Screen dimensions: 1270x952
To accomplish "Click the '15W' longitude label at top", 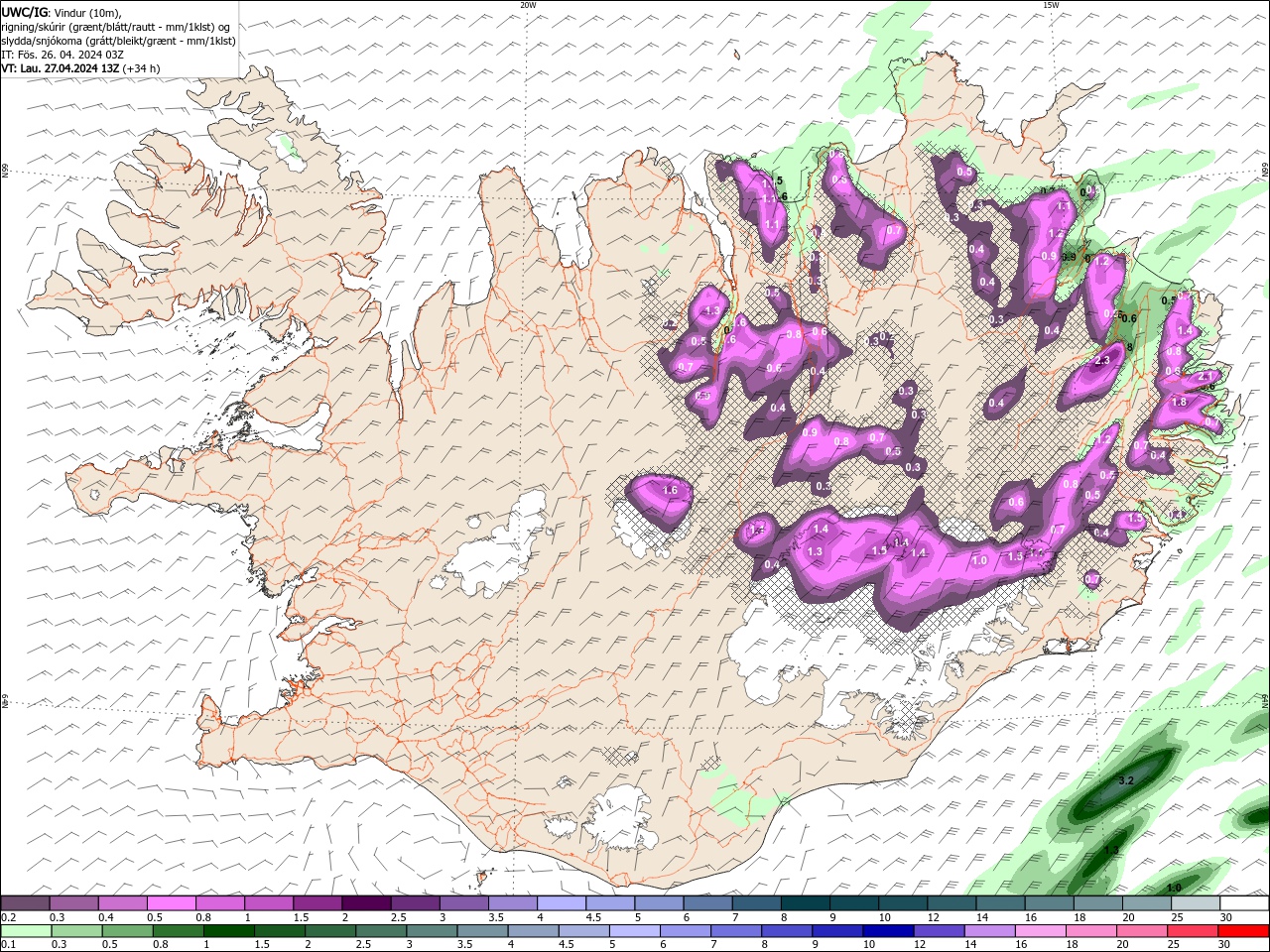I will [x=1050, y=5].
